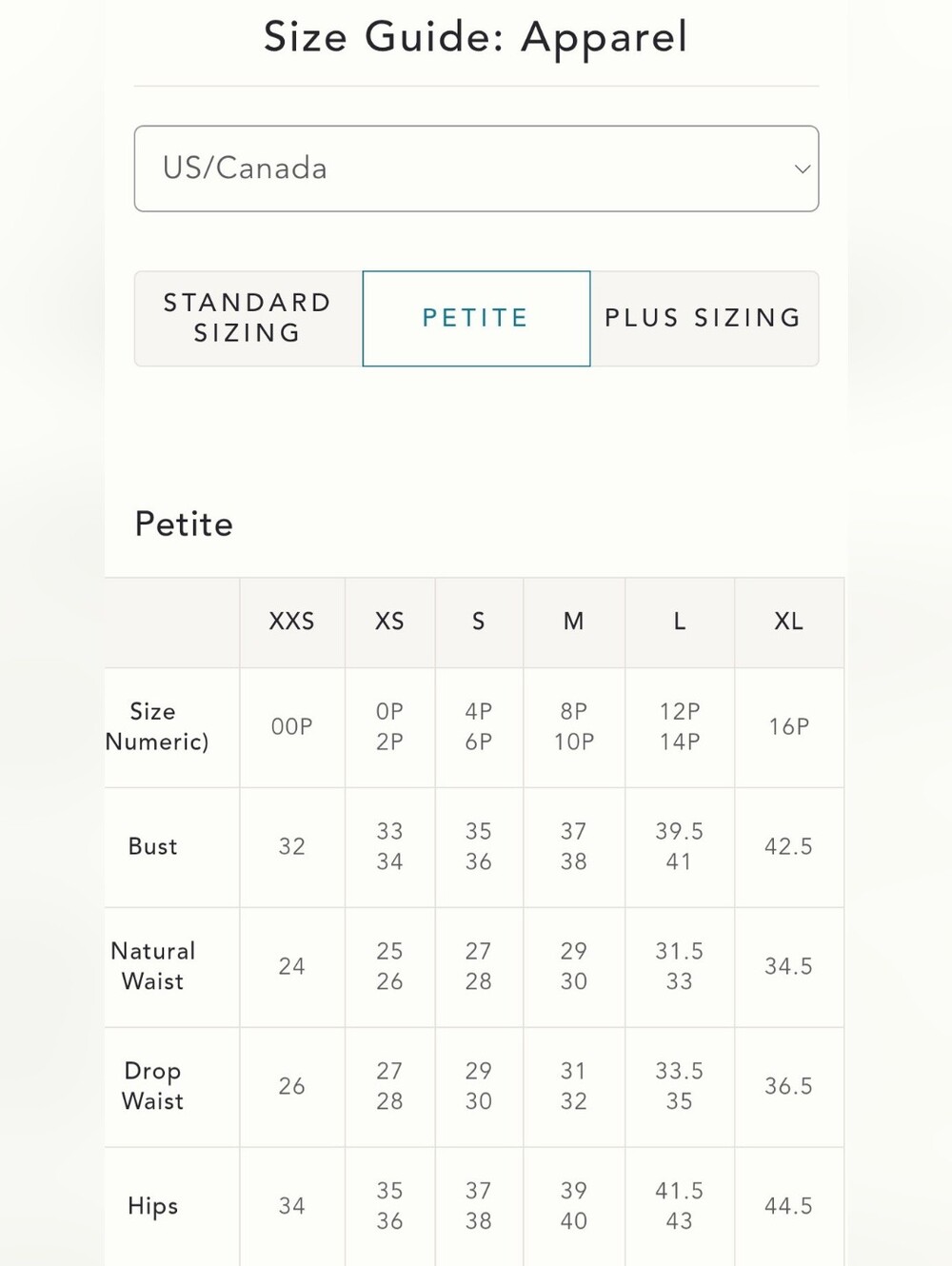Screen dimensions: 952x1266
Task: Click the 42.5 bust value cell
Action: [788, 846]
